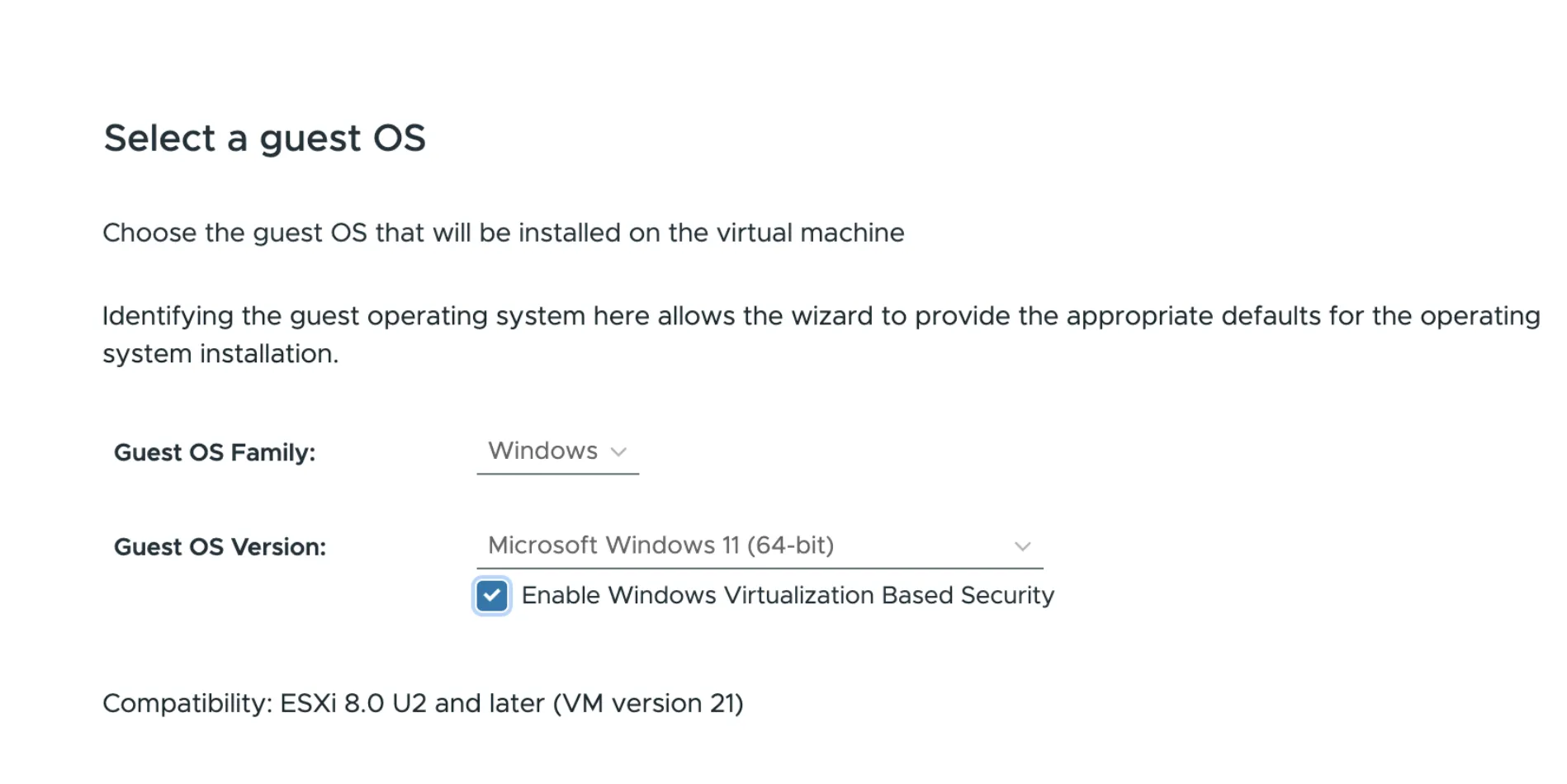Click the Select a guest OS heading
Screen dimensions: 1567x784
(x=264, y=138)
